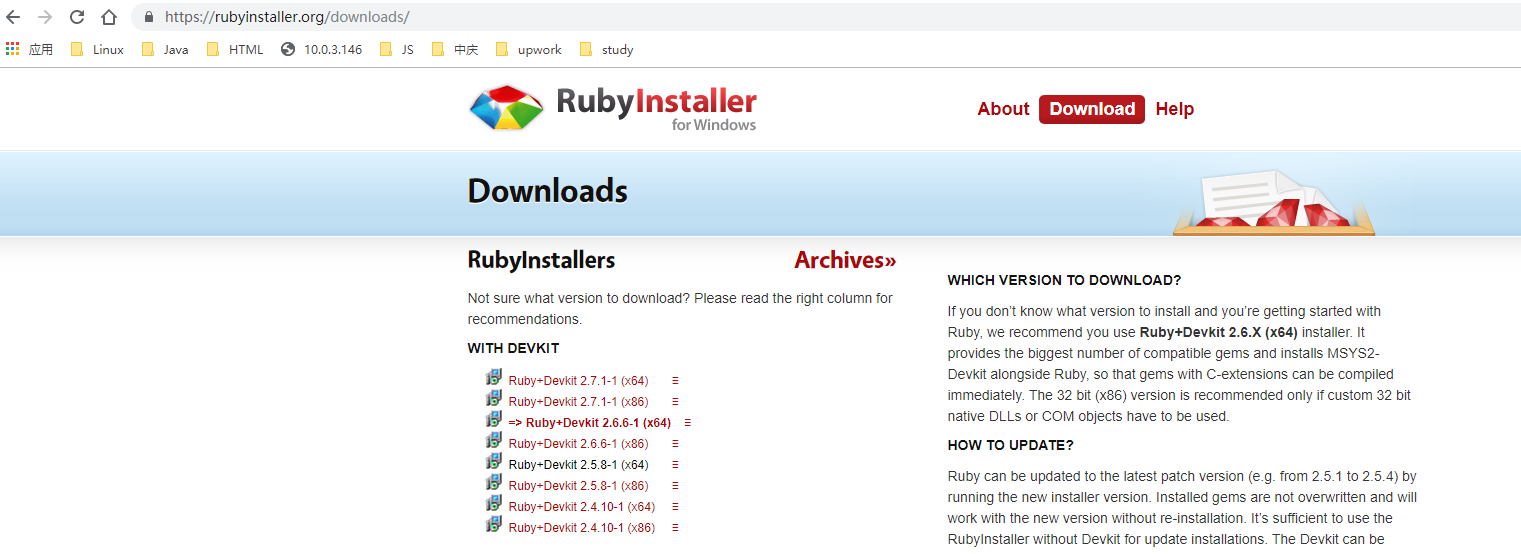Click the address bar URL field

click(825, 17)
